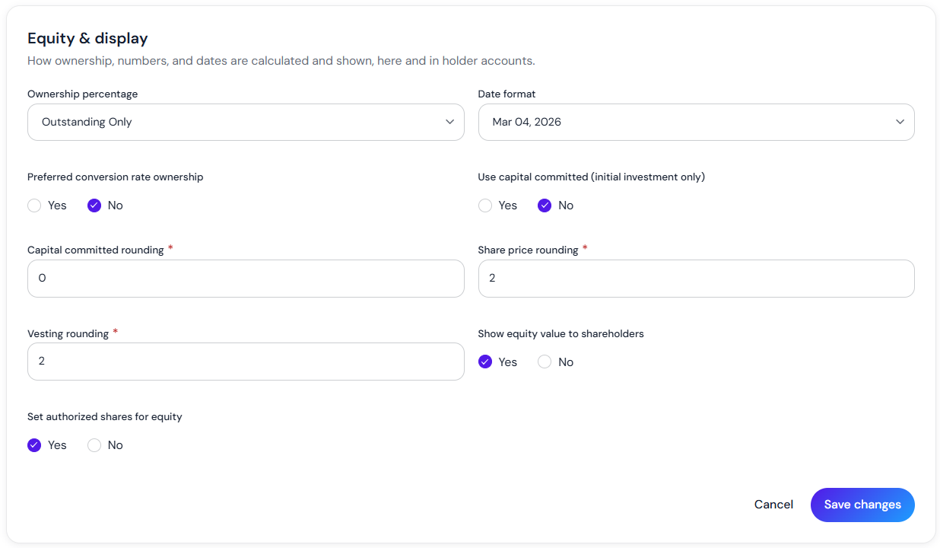This screenshot has height=548, width=940.
Task: Click the Set authorized shares for equity label
Action: (x=104, y=417)
